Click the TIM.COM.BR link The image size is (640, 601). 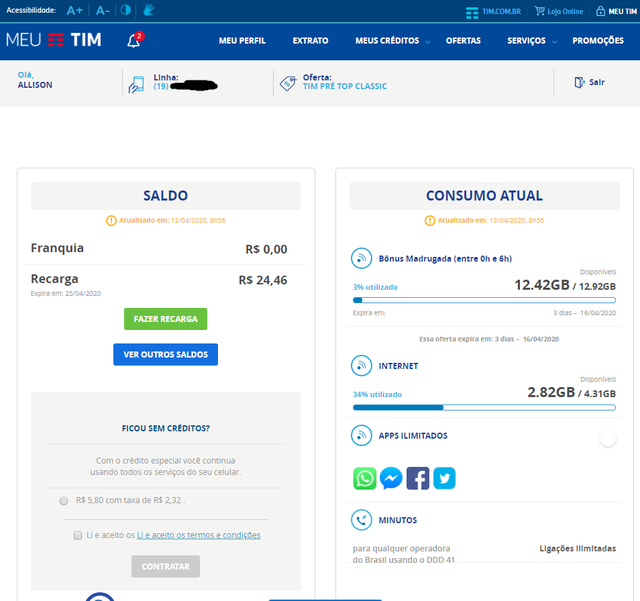(502, 11)
